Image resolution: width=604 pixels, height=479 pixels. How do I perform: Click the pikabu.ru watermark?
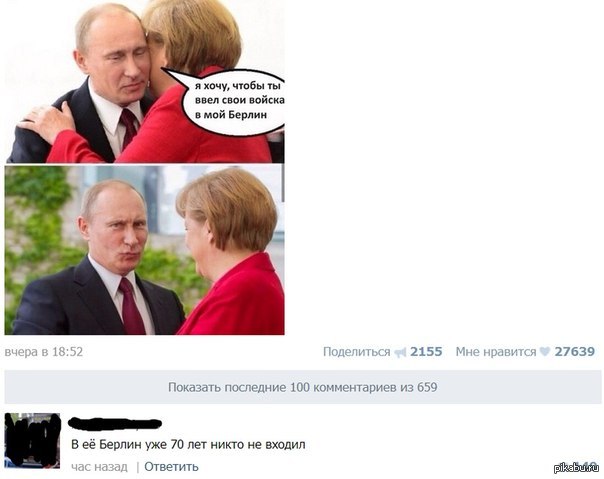click(x=576, y=467)
